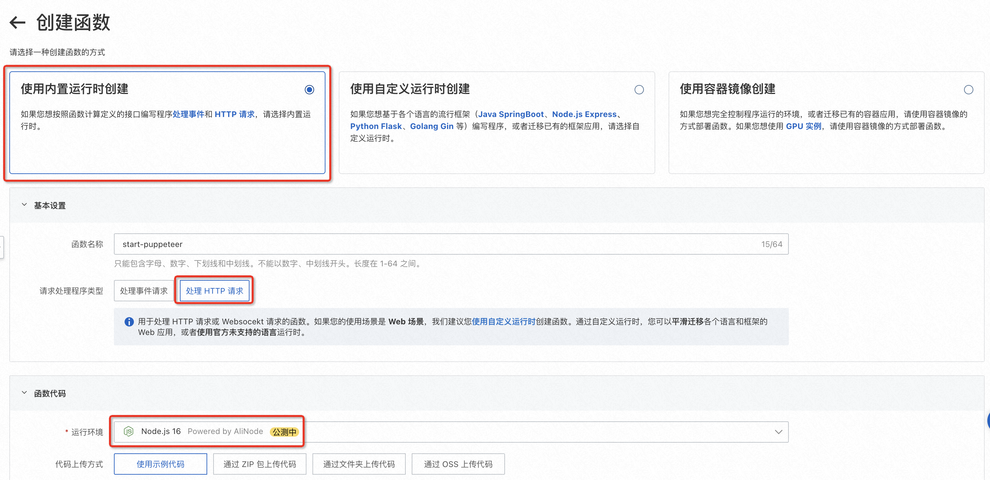
Task: Click the 使用容器镜像创建 card title
Action: point(727,89)
